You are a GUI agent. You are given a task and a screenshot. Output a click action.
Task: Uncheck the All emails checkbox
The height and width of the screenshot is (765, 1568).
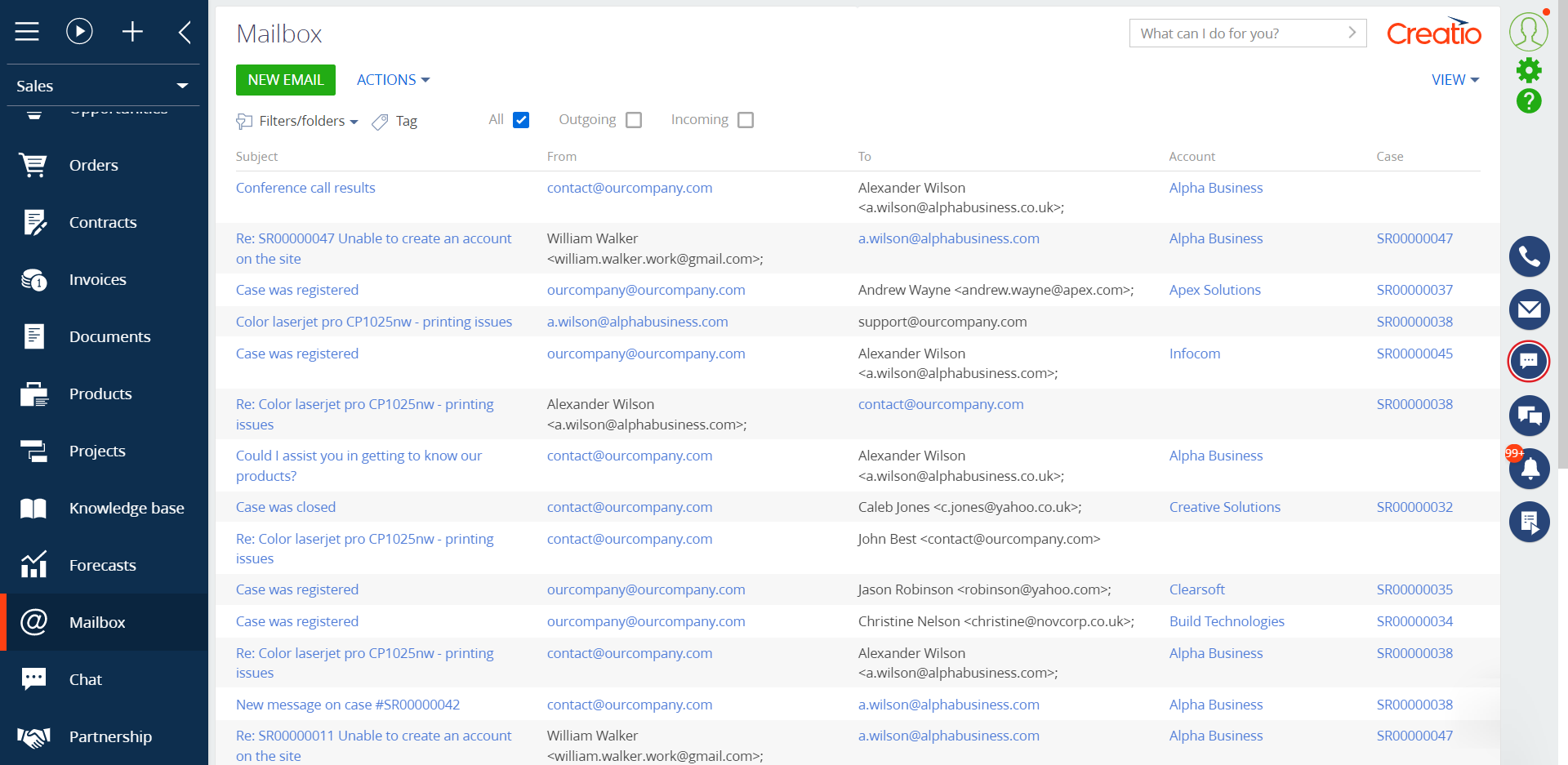tap(521, 120)
